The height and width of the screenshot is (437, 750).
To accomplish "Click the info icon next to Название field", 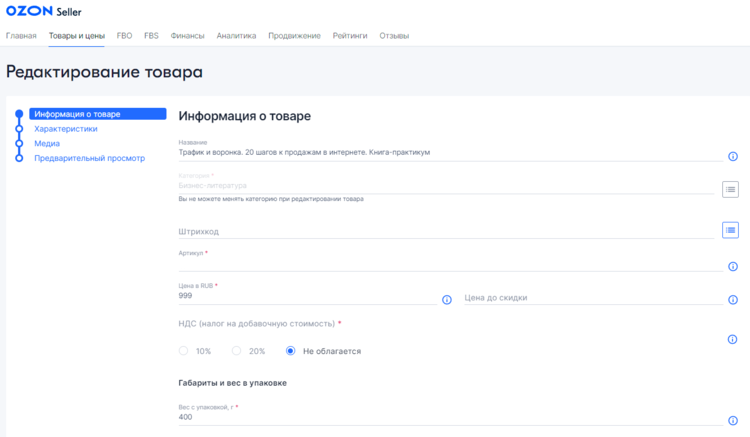I will (x=732, y=157).
